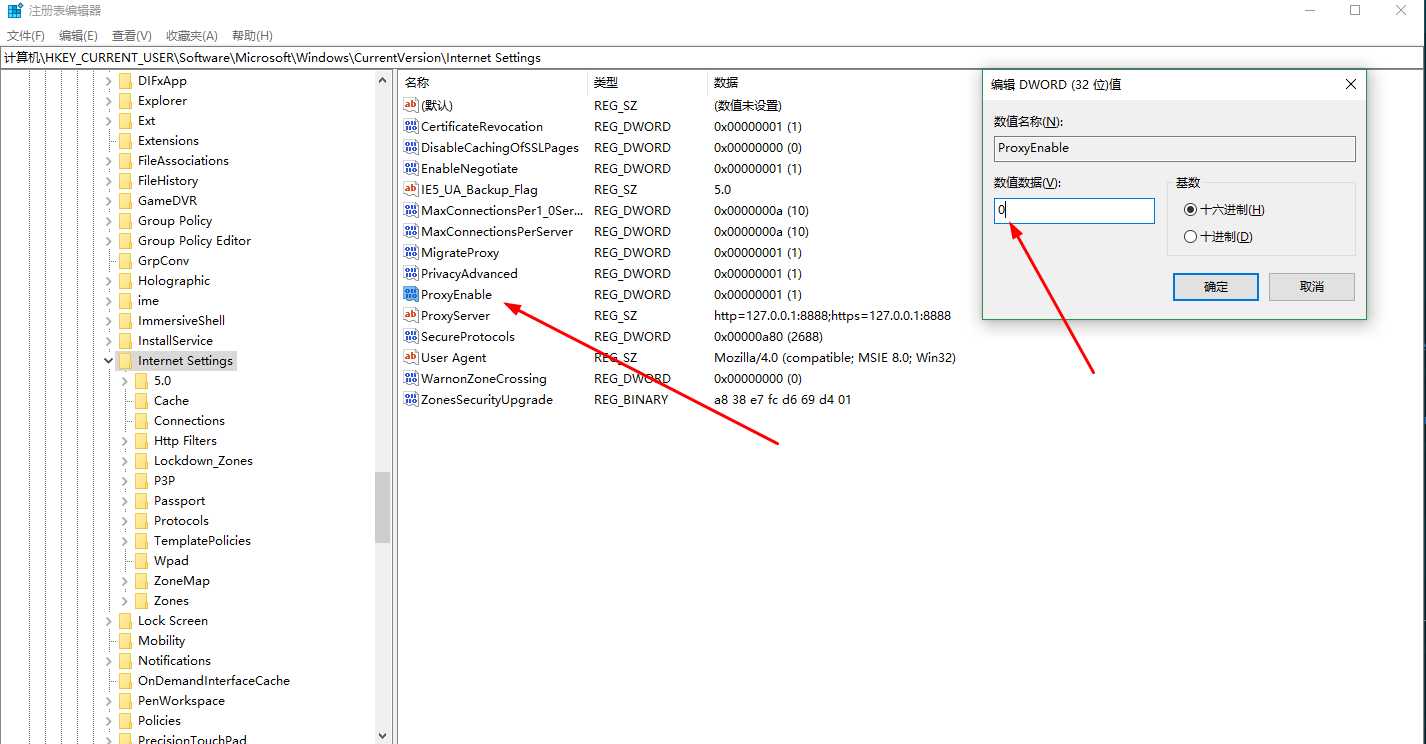Click the 确定 button in DWORD dialog

[1215, 287]
